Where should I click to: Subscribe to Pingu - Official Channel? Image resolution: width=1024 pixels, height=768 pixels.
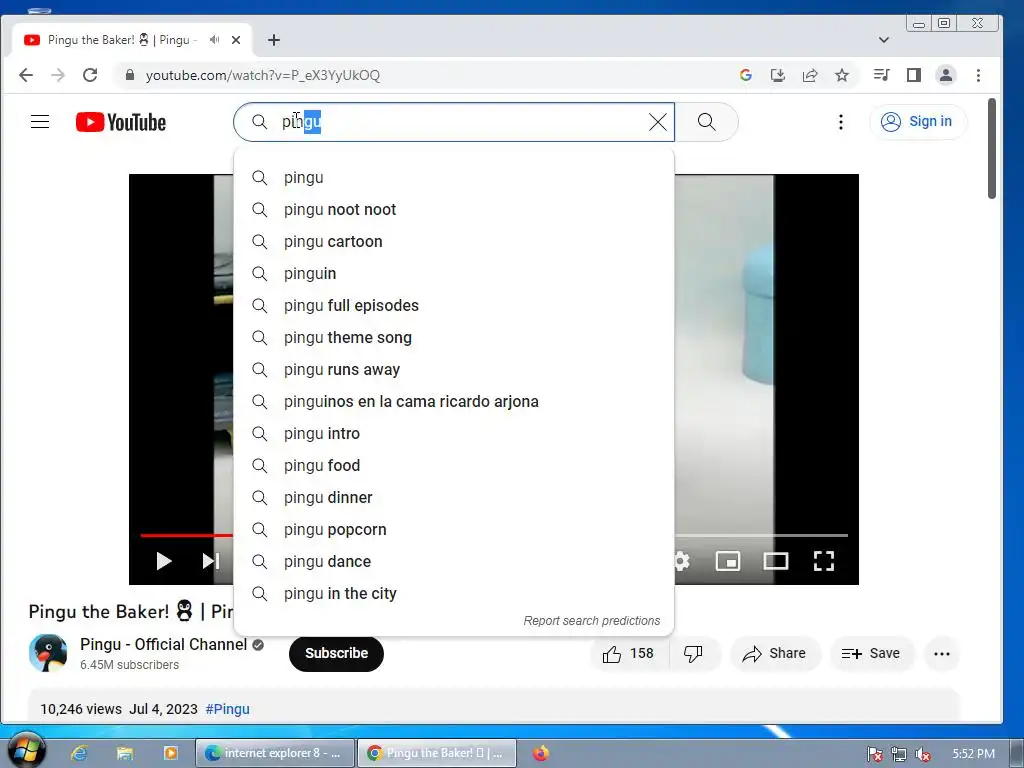pyautogui.click(x=336, y=653)
